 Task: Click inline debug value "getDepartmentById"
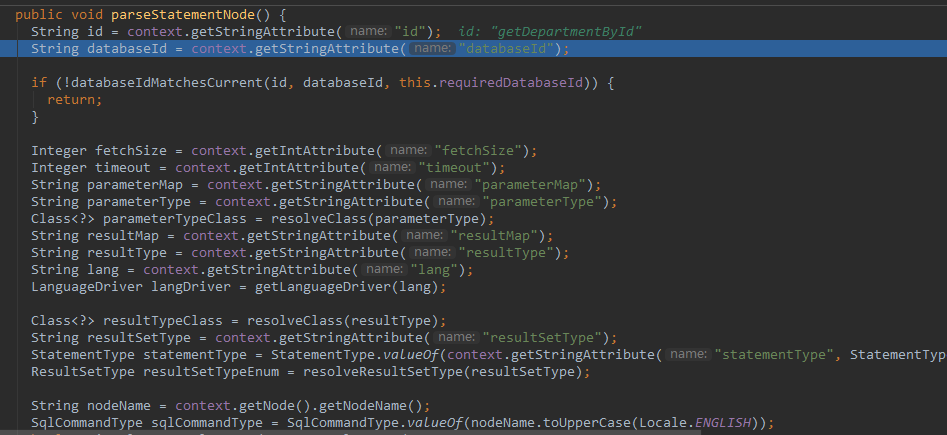coord(569,32)
